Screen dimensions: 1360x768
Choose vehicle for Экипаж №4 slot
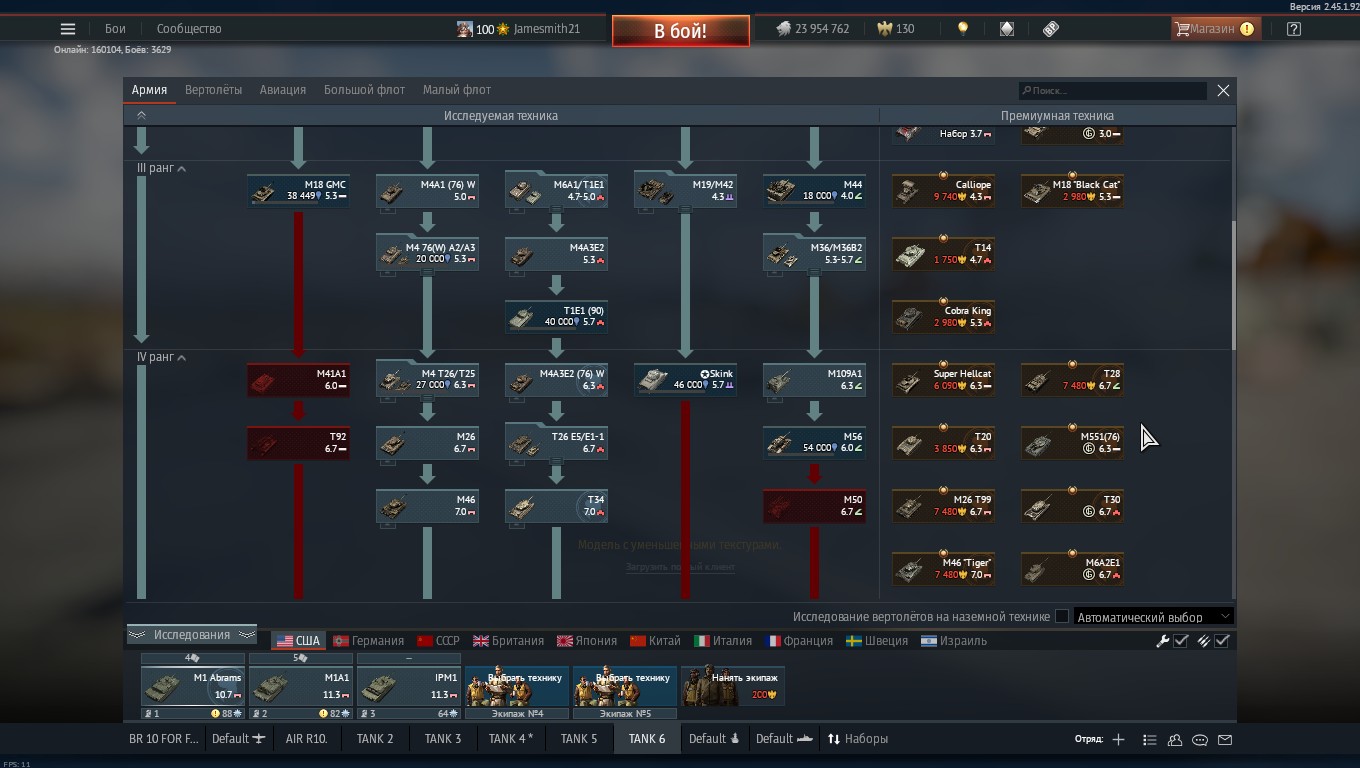pos(517,686)
